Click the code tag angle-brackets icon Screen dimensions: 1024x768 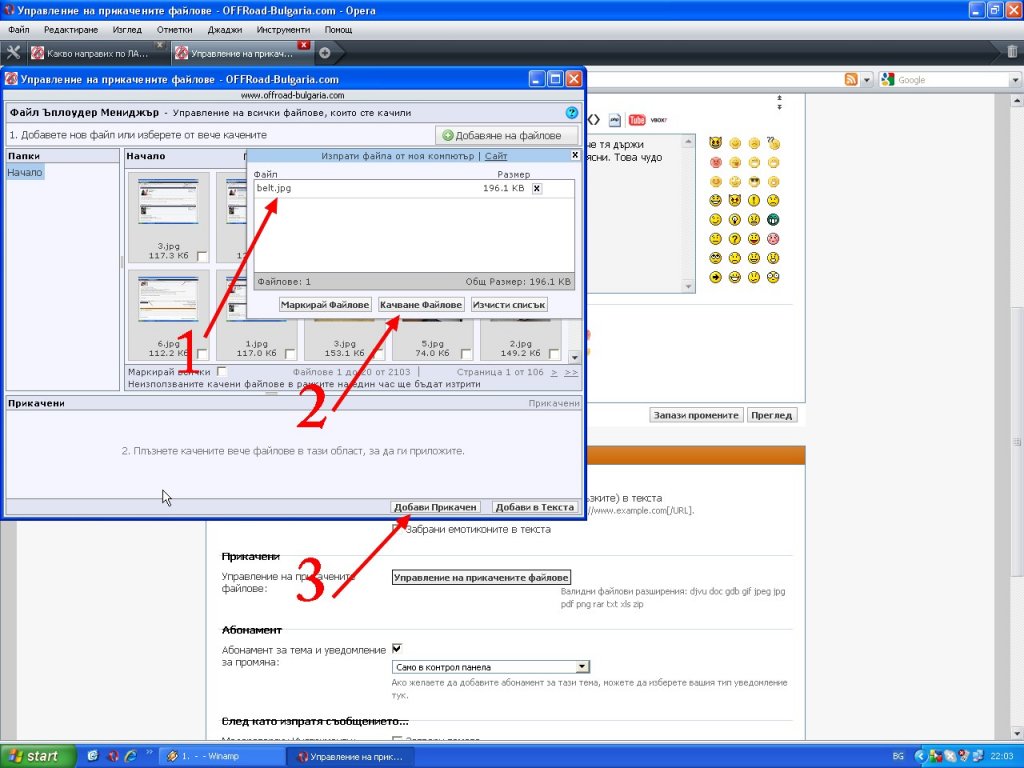[594, 120]
